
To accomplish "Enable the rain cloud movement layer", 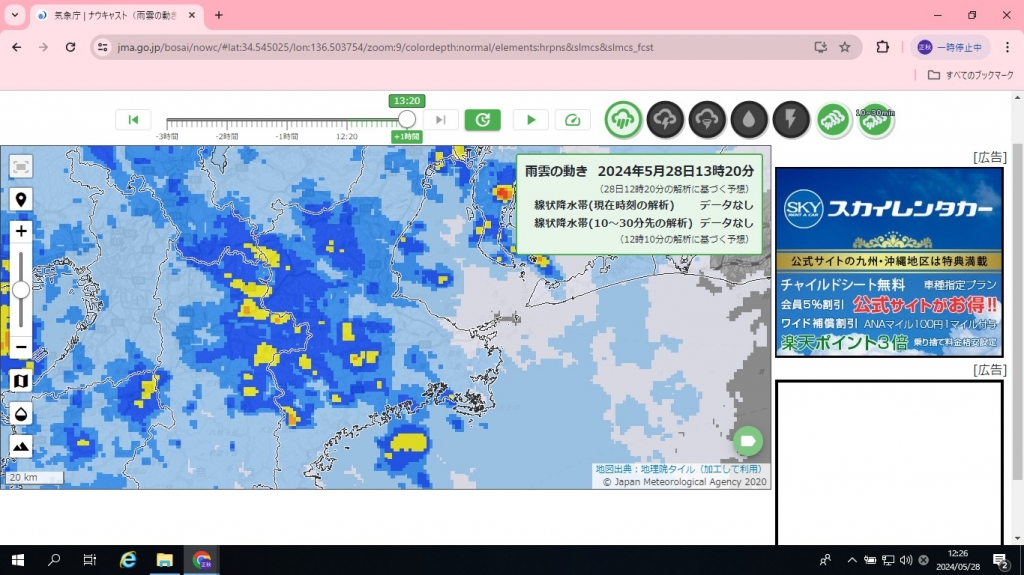I will (623, 120).
